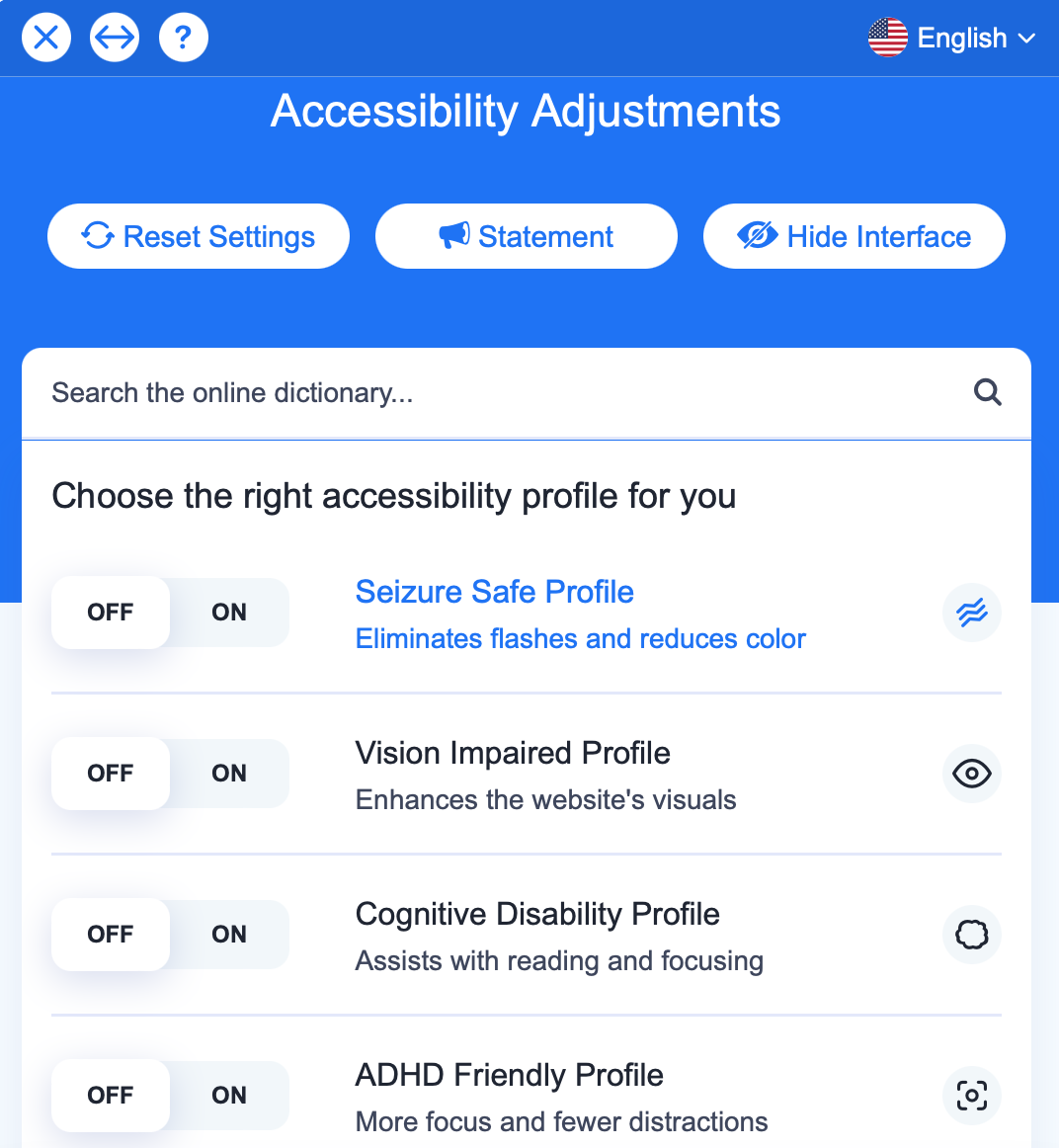Select the Seizure Safe Profile title link
Screen dimensions: 1059x1148
click(x=495, y=592)
